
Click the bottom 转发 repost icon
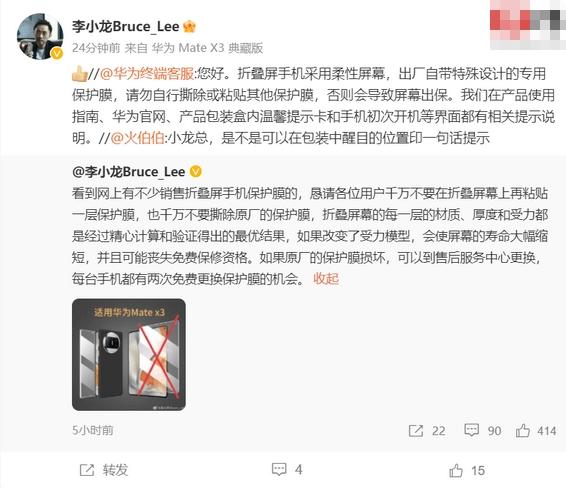pos(87,470)
